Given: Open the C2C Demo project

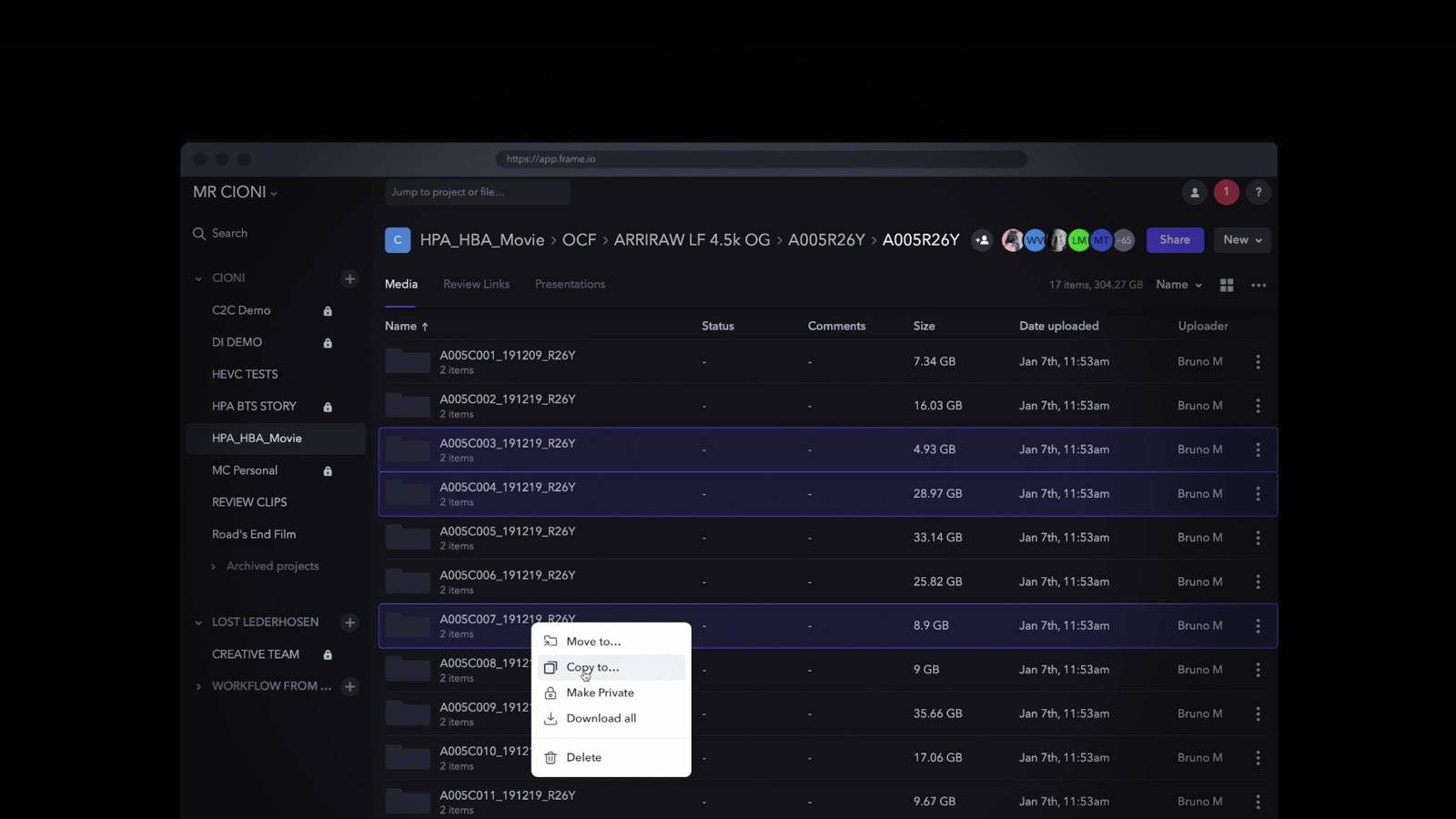Looking at the screenshot, I should pos(241,310).
